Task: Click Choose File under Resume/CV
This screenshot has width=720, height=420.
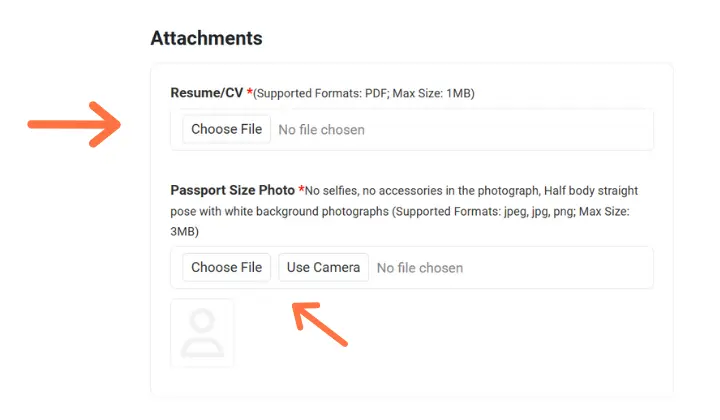Action: pos(226,129)
